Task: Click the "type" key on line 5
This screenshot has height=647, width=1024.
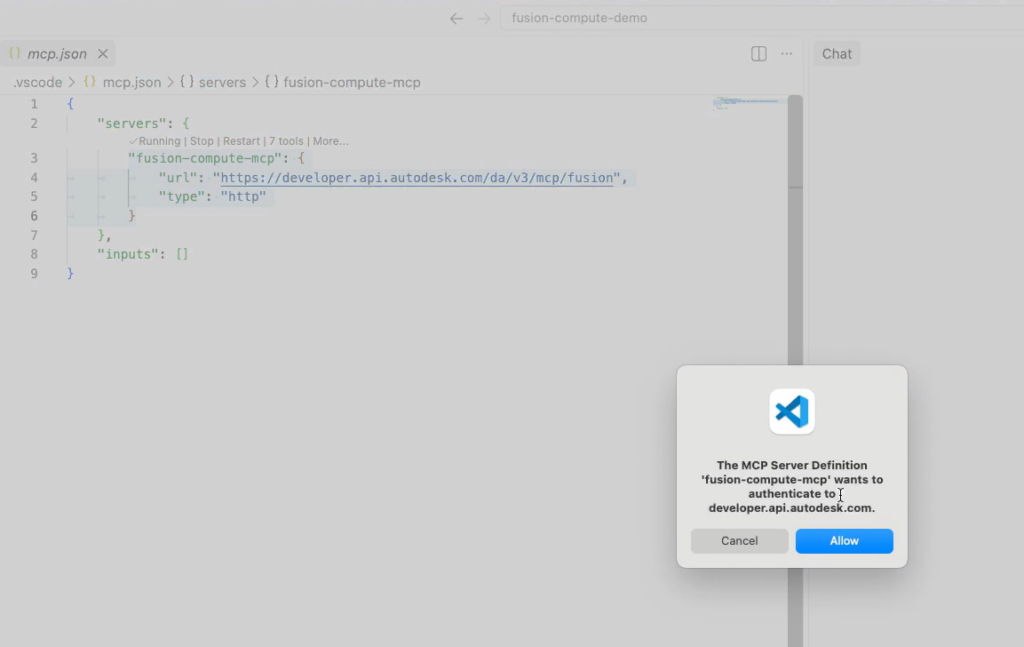Action: tap(181, 197)
